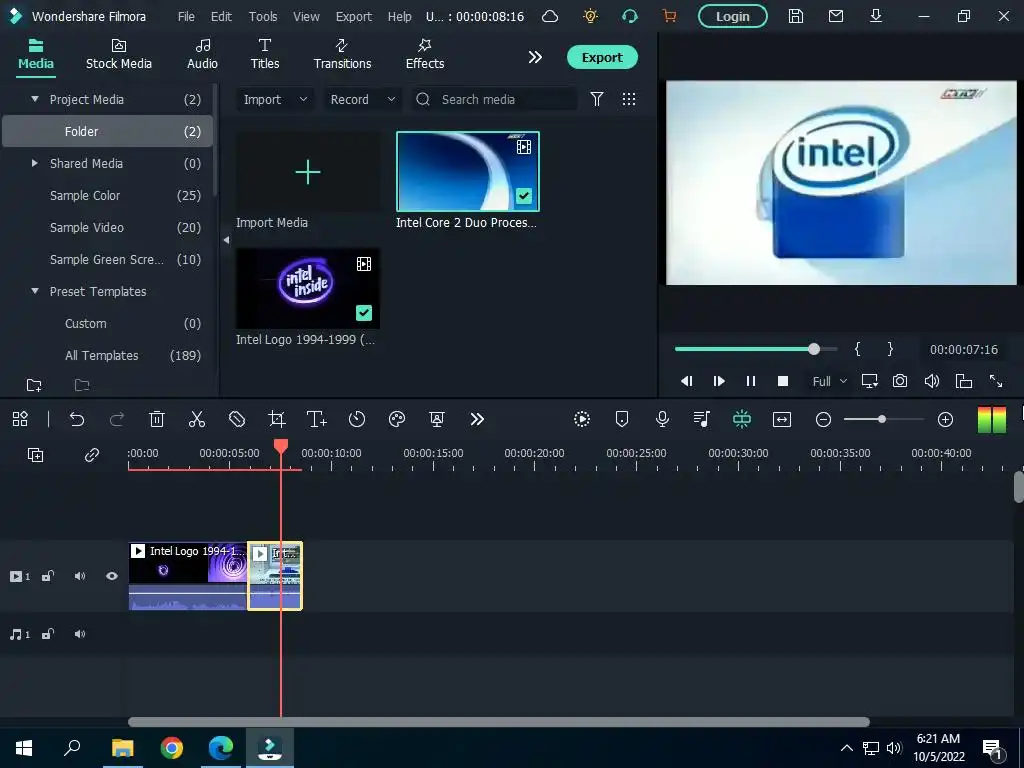Toggle timeline snapping icon

click(742, 419)
